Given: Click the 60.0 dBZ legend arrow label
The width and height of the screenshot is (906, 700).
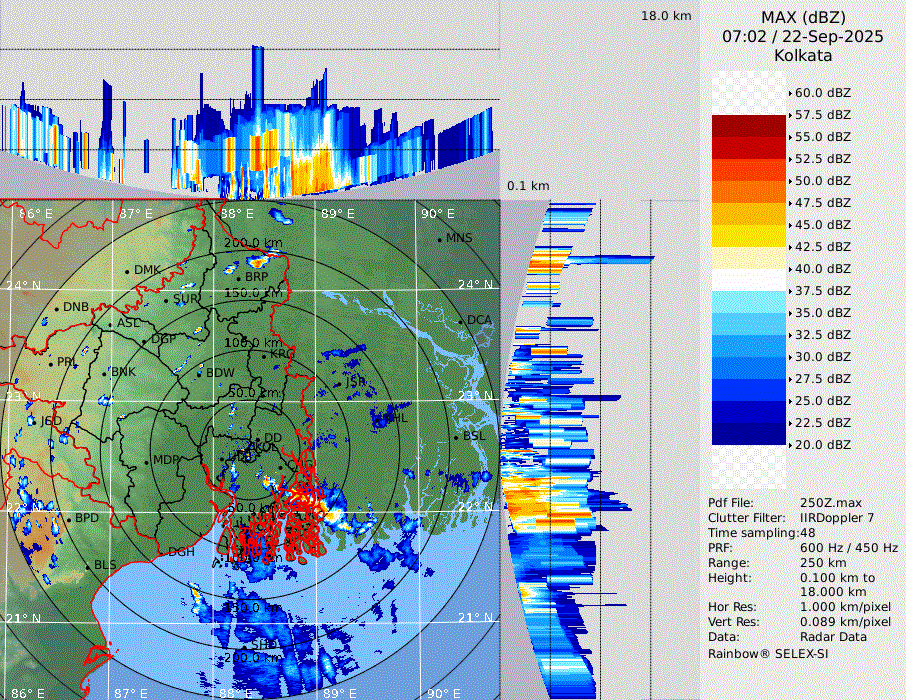Looking at the screenshot, I should point(822,92).
